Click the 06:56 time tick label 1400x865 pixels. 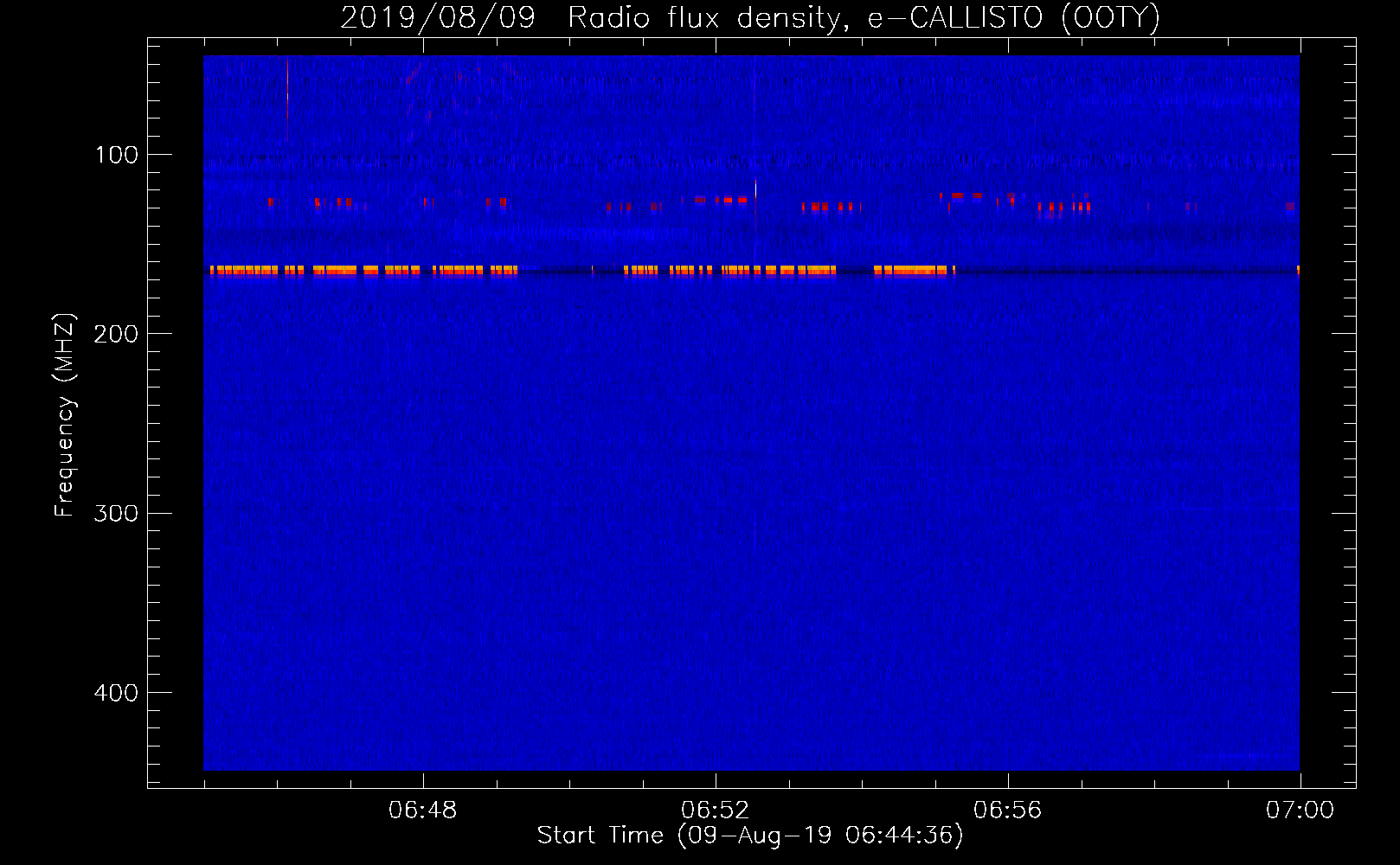1007,811
